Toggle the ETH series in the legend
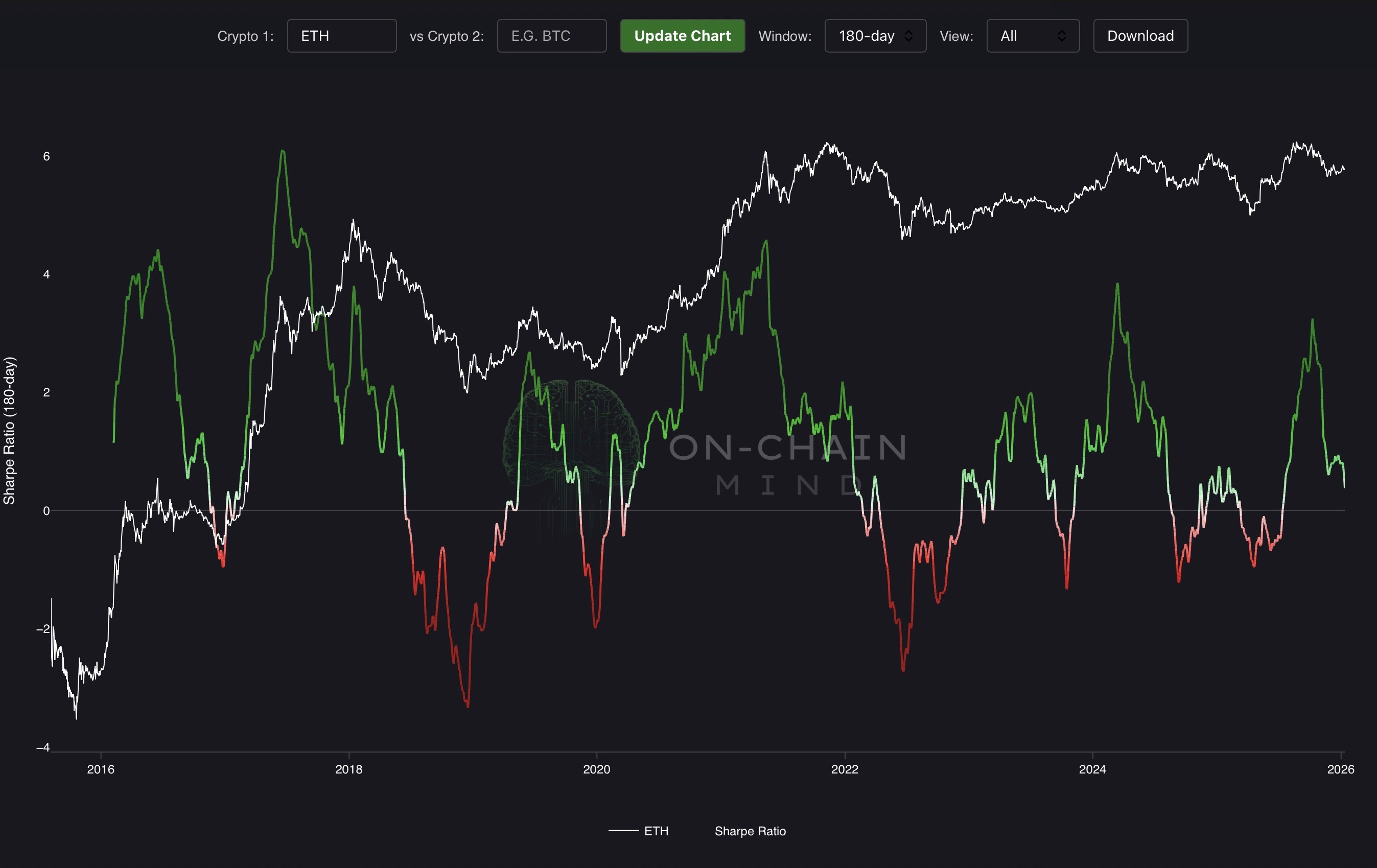The width and height of the screenshot is (1377, 868). [x=656, y=831]
